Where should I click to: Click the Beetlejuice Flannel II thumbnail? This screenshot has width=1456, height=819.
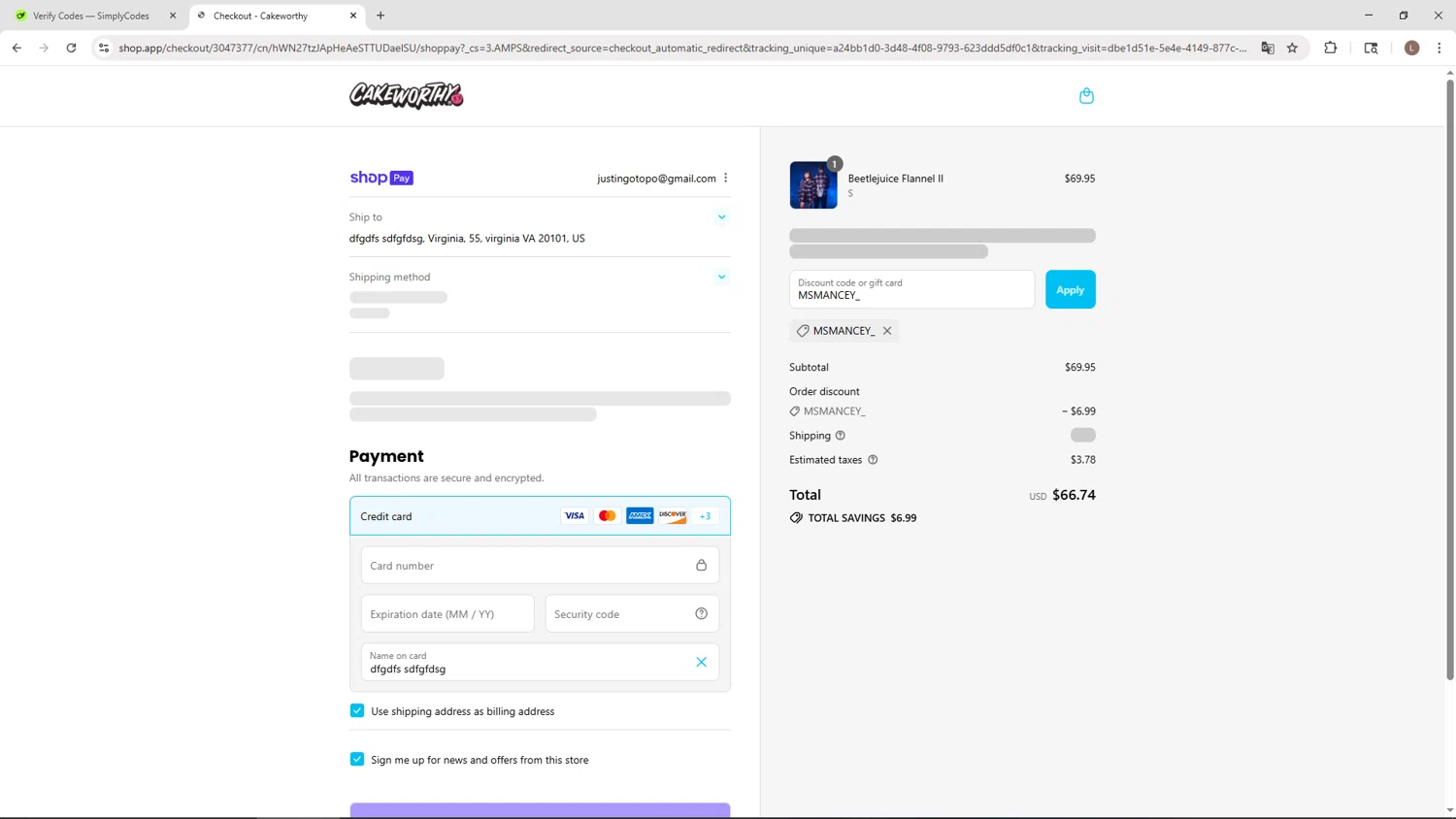point(813,184)
